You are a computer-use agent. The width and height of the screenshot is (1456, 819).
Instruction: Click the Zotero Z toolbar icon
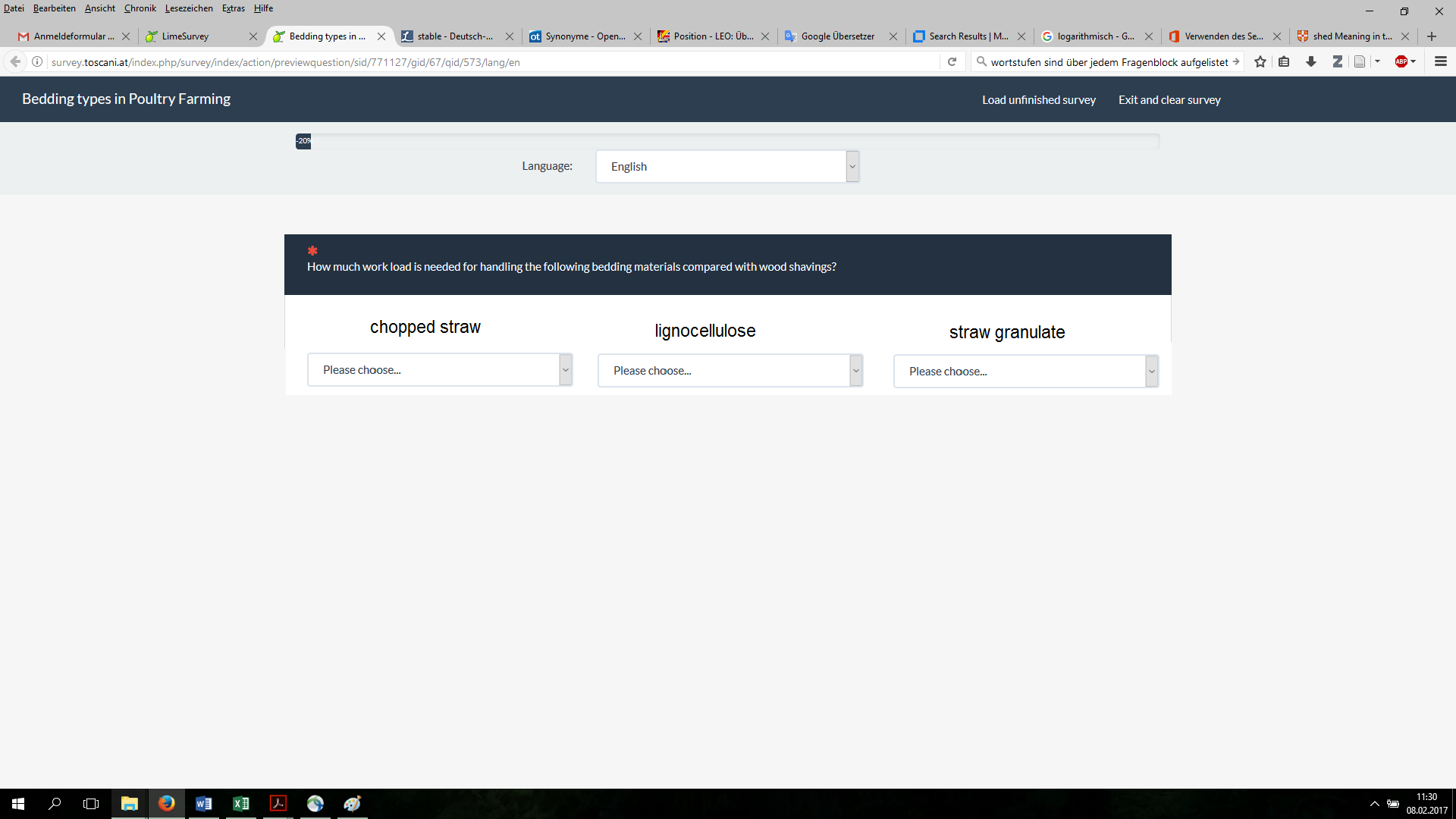click(1337, 62)
